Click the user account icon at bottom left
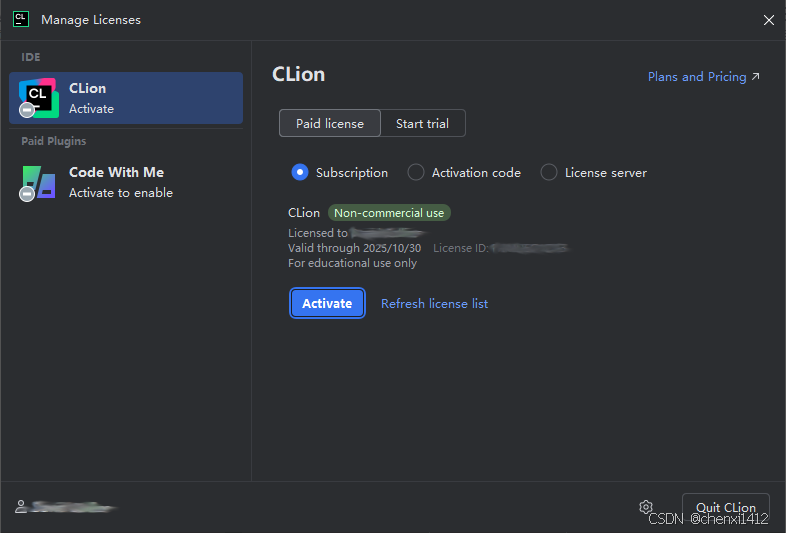This screenshot has width=786, height=533. (x=21, y=506)
